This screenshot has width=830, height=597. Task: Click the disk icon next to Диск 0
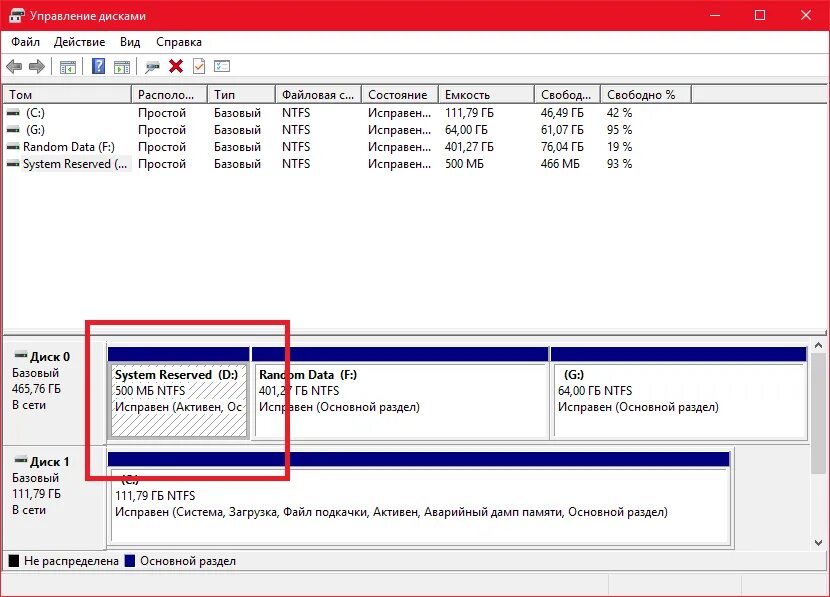click(x=21, y=355)
